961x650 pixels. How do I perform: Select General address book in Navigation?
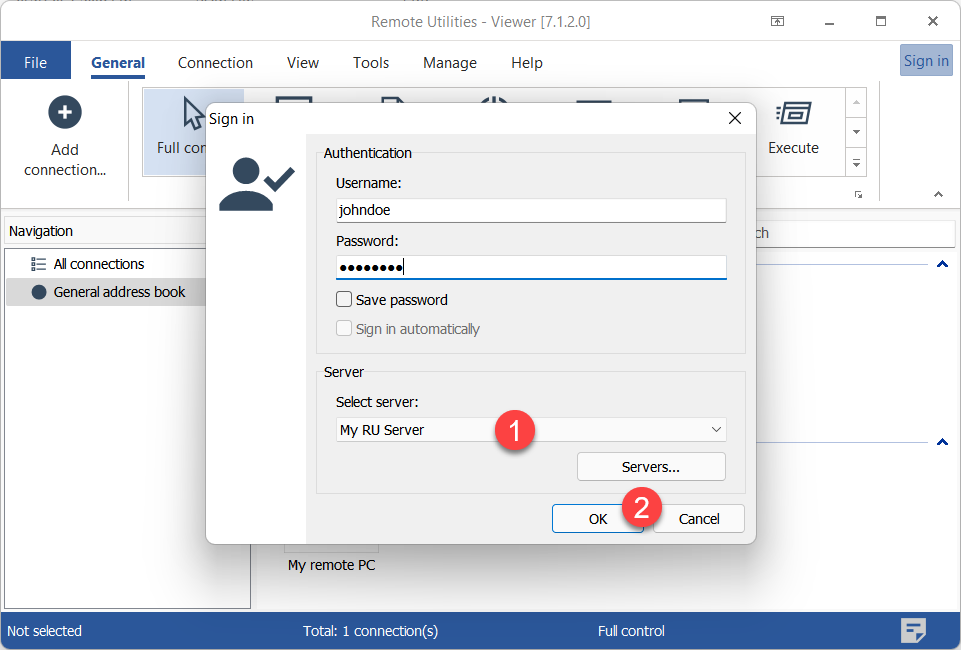pos(119,292)
